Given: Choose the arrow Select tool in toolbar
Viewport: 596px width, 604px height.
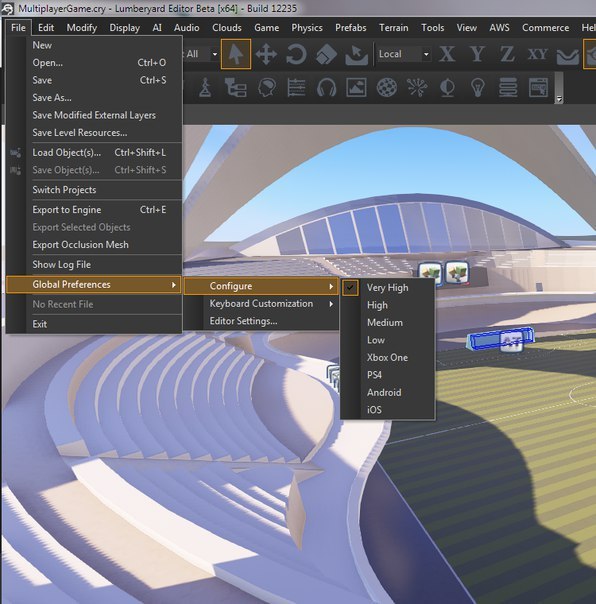Looking at the screenshot, I should click(236, 54).
